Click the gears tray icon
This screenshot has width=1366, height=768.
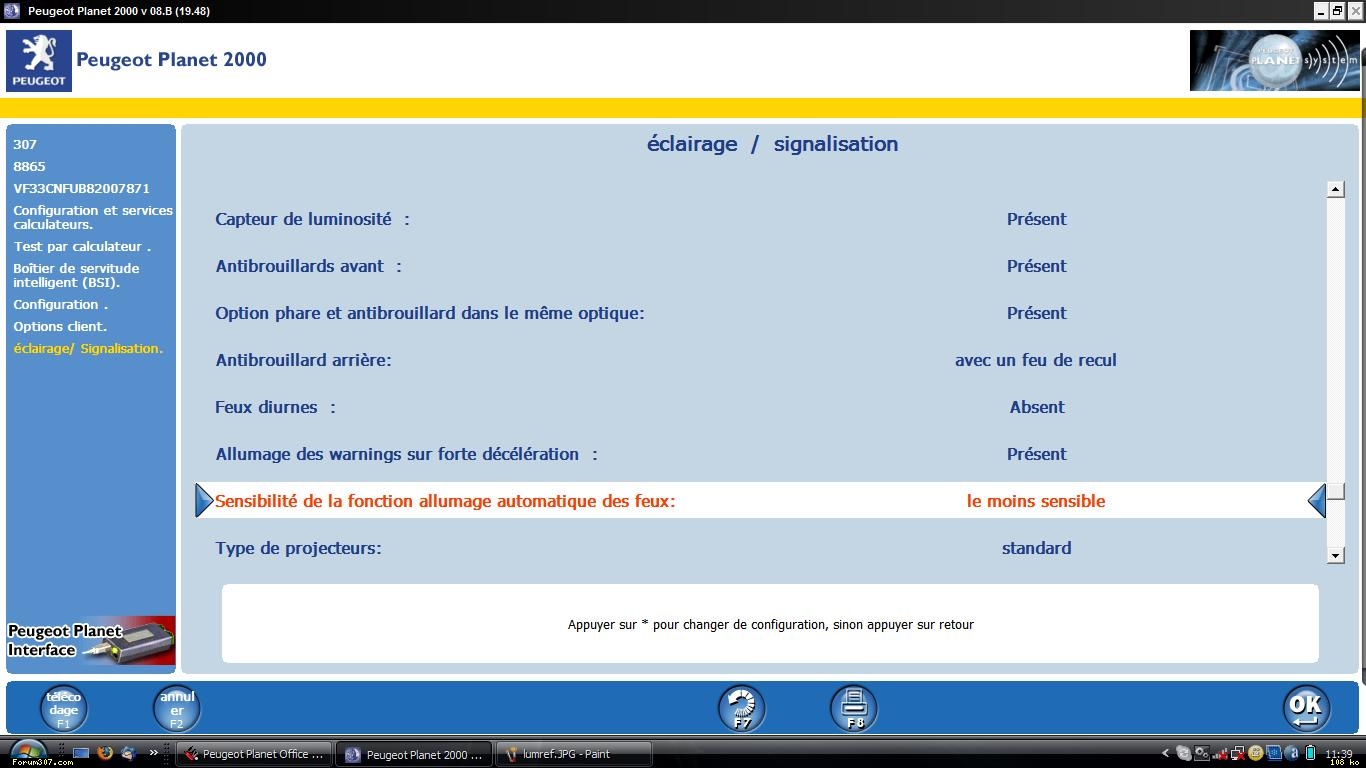tap(1201, 753)
